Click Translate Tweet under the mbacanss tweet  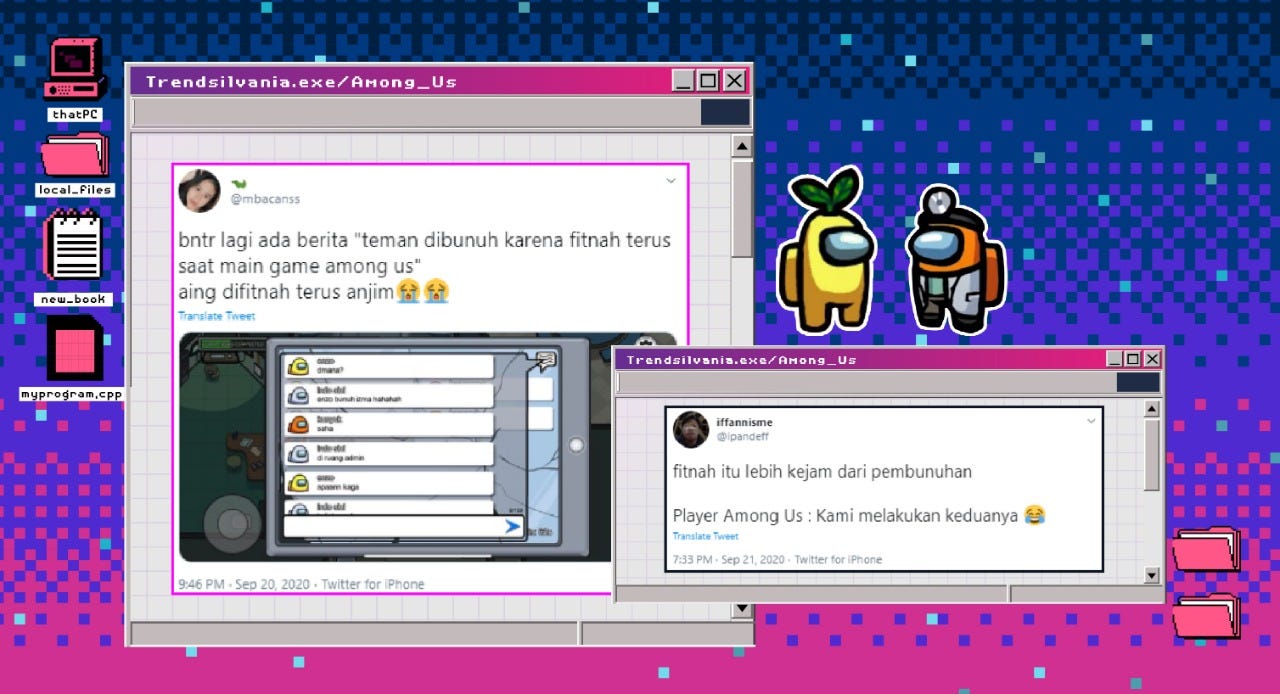(217, 316)
